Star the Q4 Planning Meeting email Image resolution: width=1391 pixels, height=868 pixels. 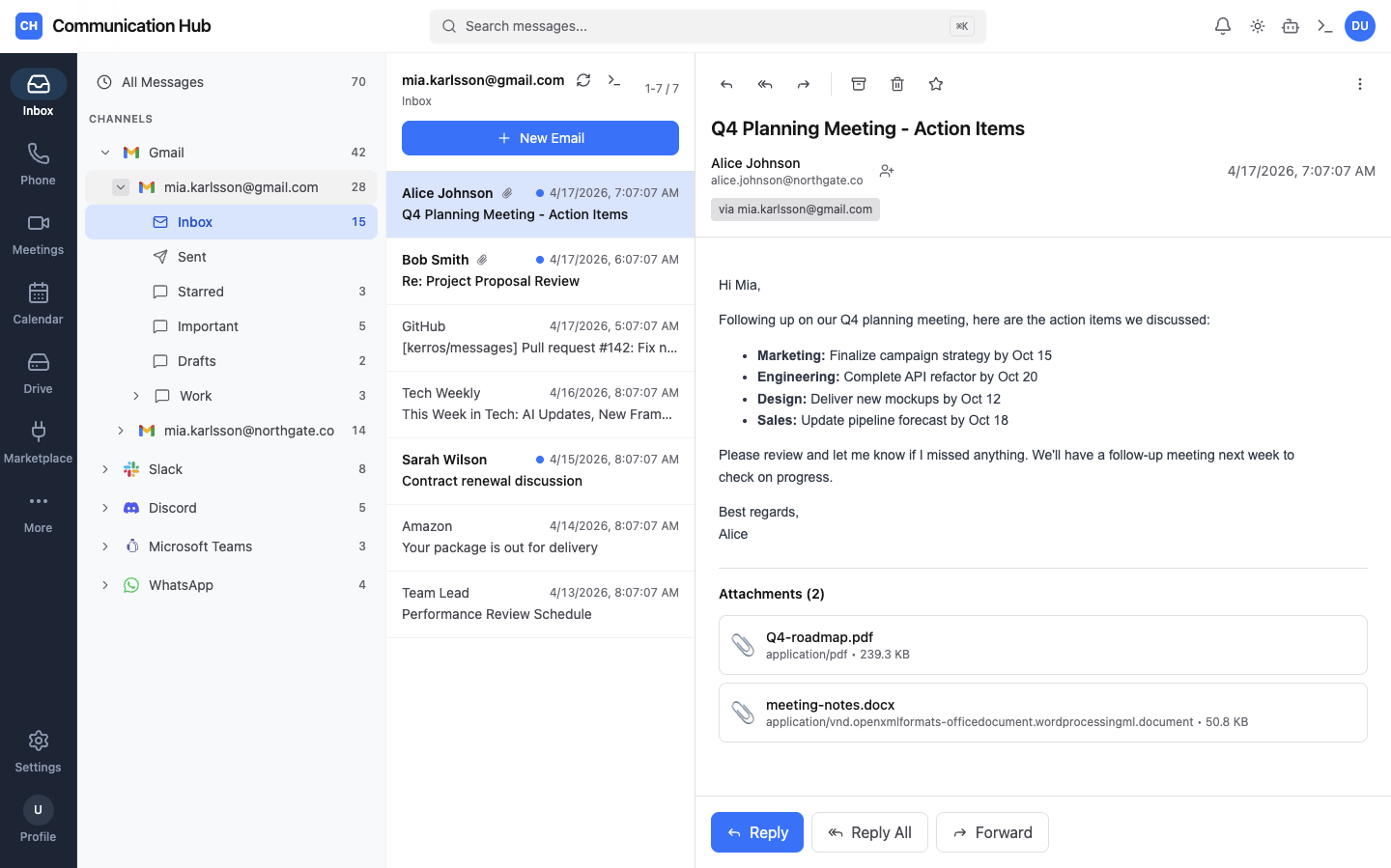[x=935, y=84]
